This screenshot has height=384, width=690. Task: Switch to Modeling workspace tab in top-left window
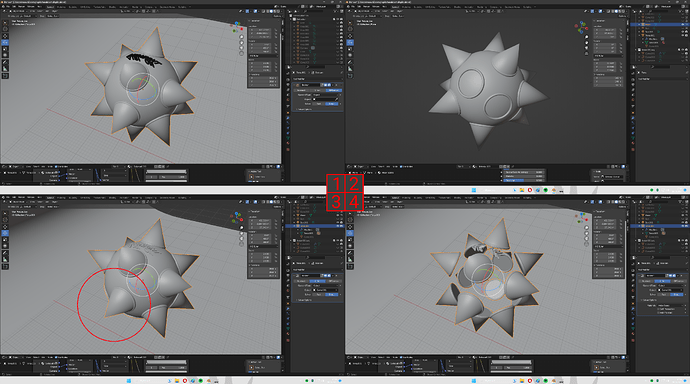pos(61,7)
